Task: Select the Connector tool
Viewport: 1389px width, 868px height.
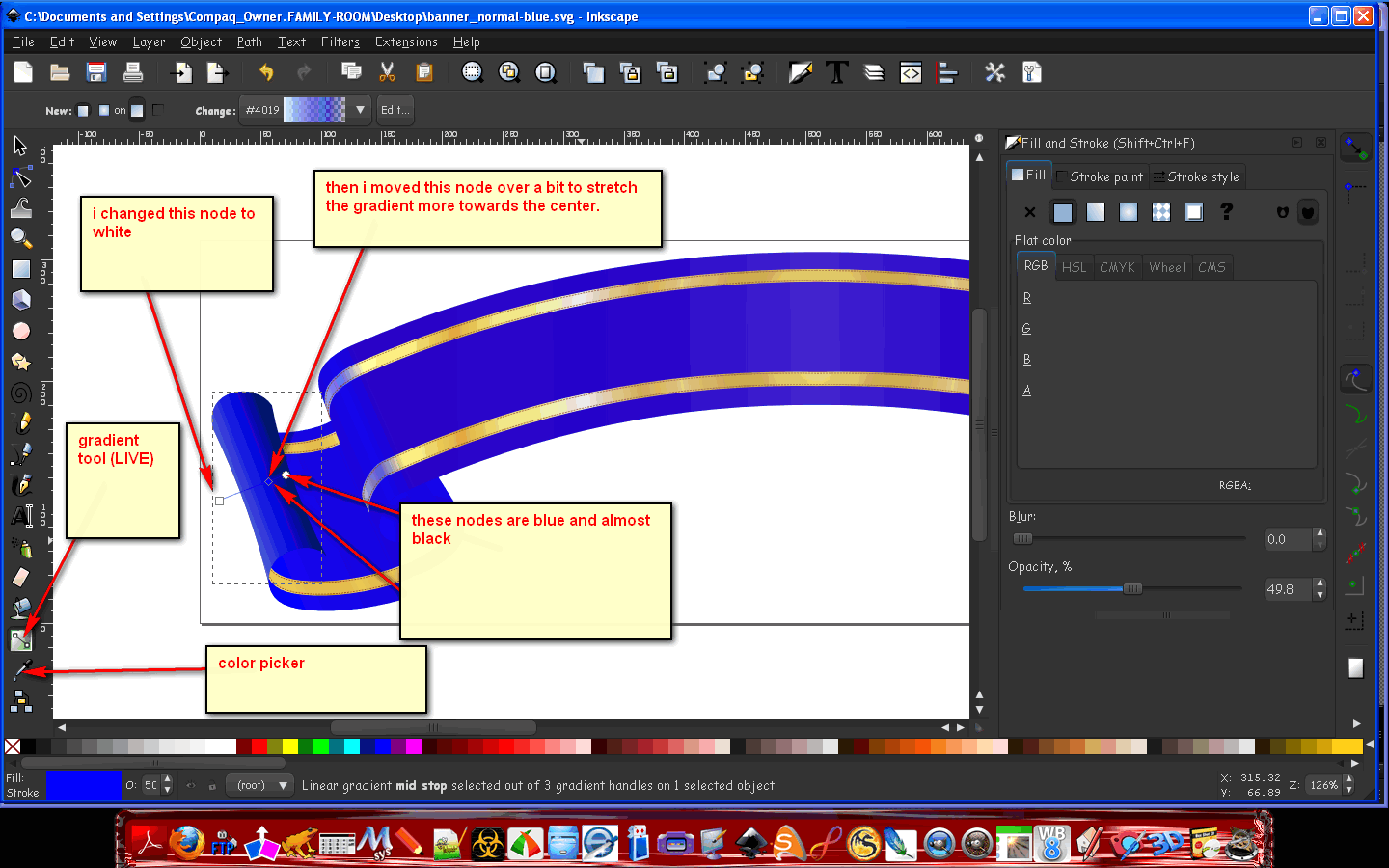Action: pyautogui.click(x=20, y=701)
